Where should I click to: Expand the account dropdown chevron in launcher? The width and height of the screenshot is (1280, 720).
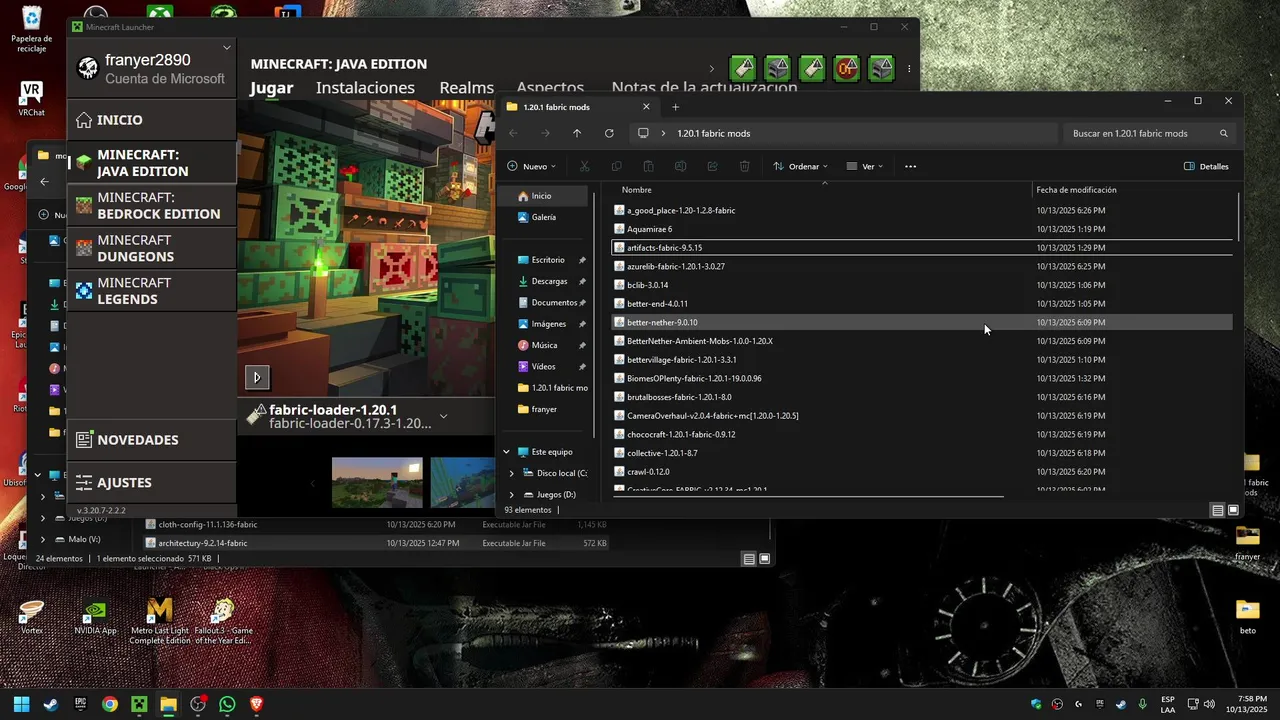227,47
